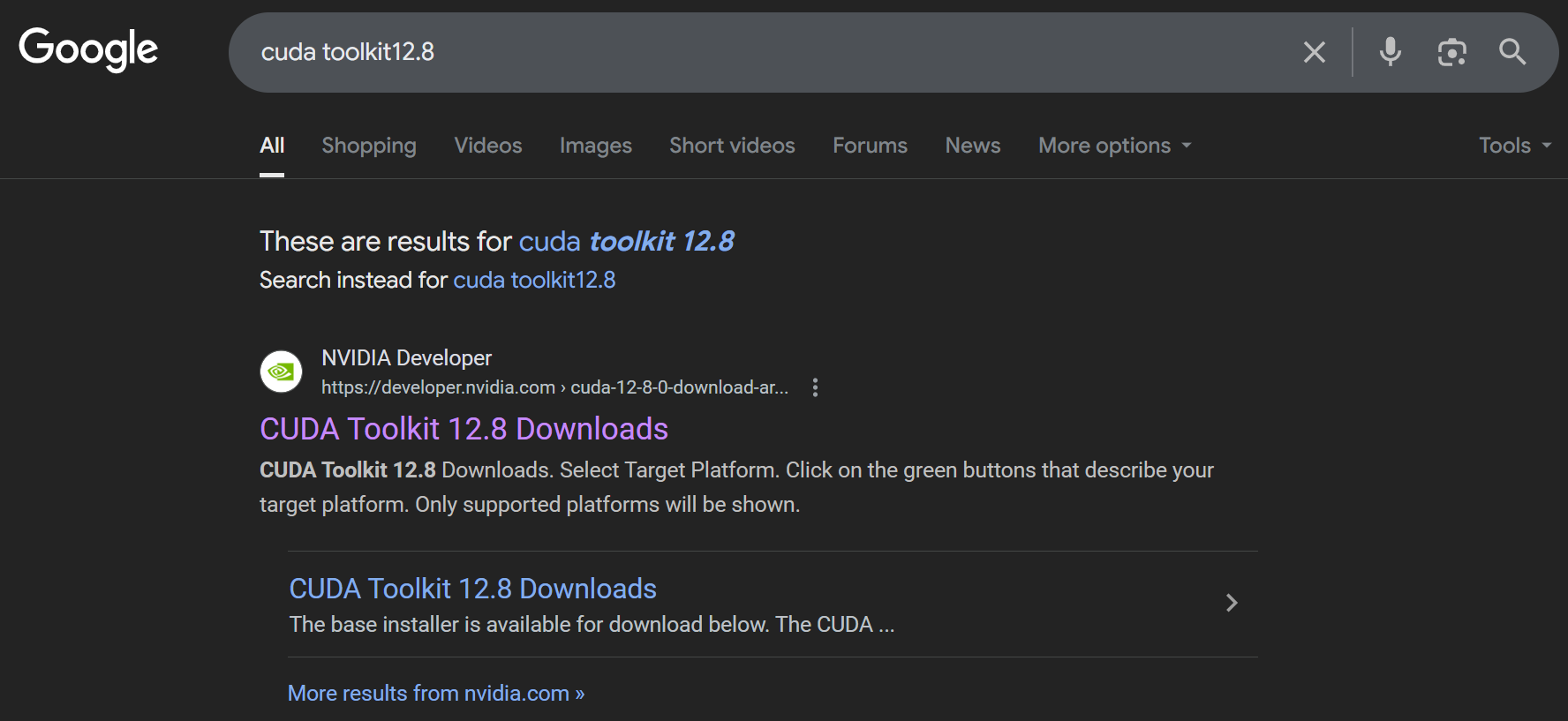1568x721 pixels.
Task: Go to Google home via the logo
Action: pos(88,49)
